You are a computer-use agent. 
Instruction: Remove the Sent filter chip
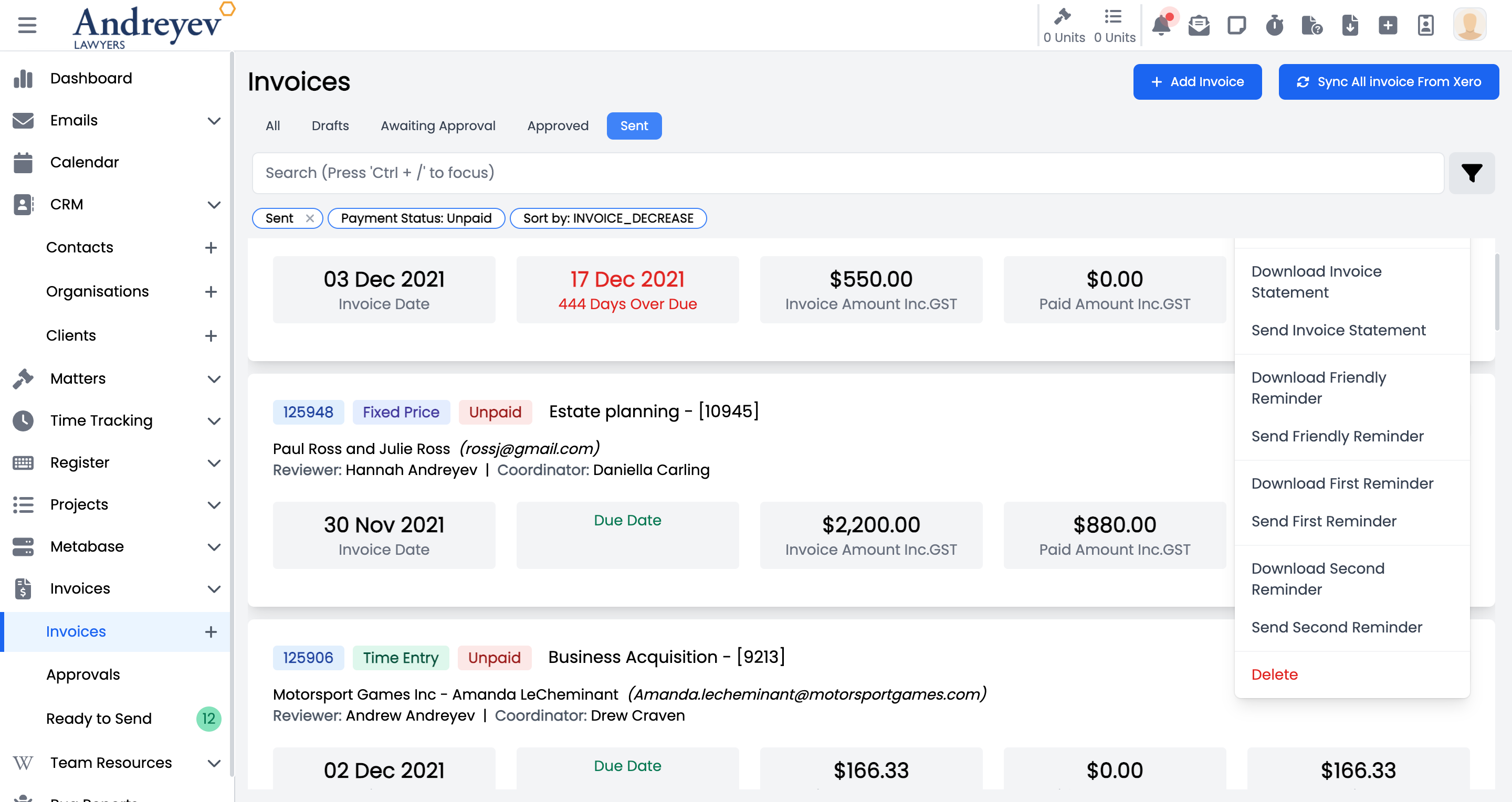tap(310, 218)
